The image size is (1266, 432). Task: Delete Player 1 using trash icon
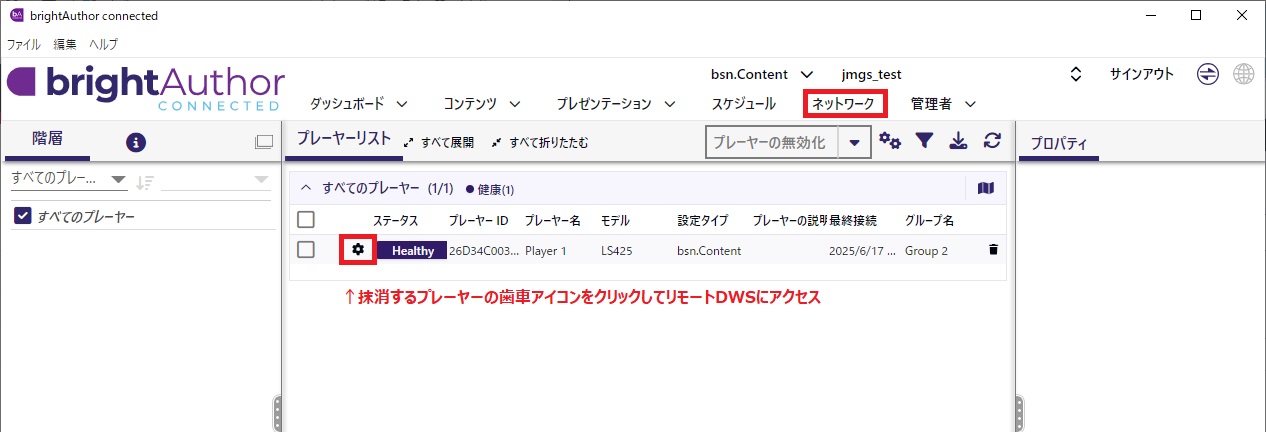tap(993, 250)
